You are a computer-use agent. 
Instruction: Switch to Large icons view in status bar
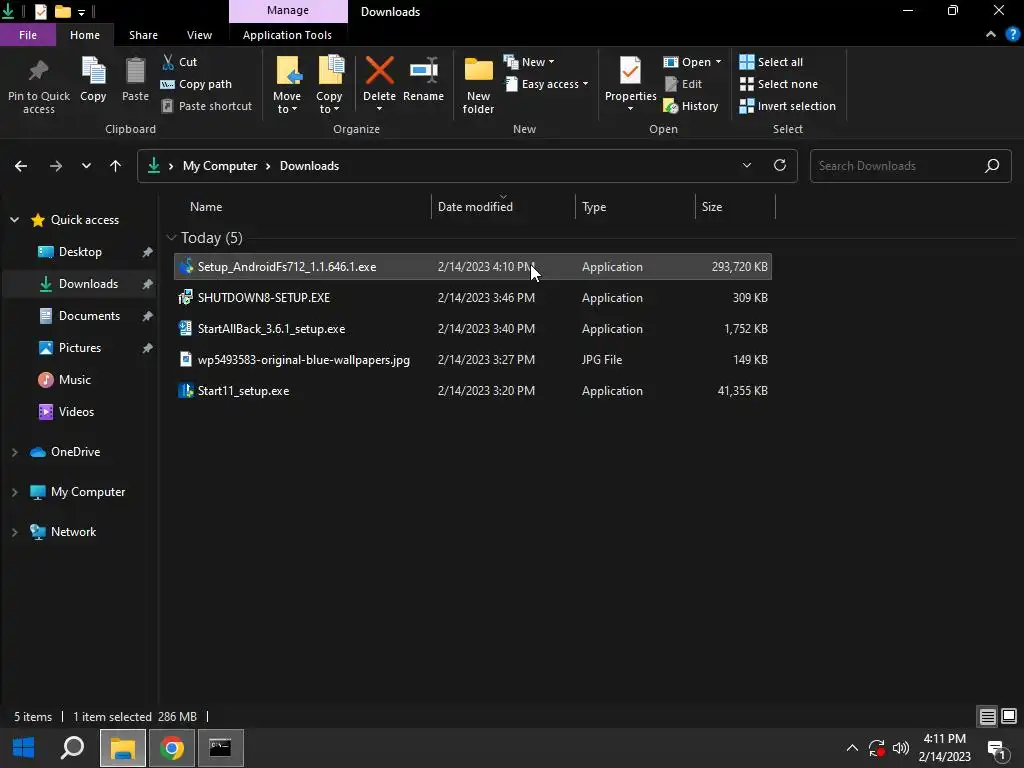pyautogui.click(x=1009, y=716)
